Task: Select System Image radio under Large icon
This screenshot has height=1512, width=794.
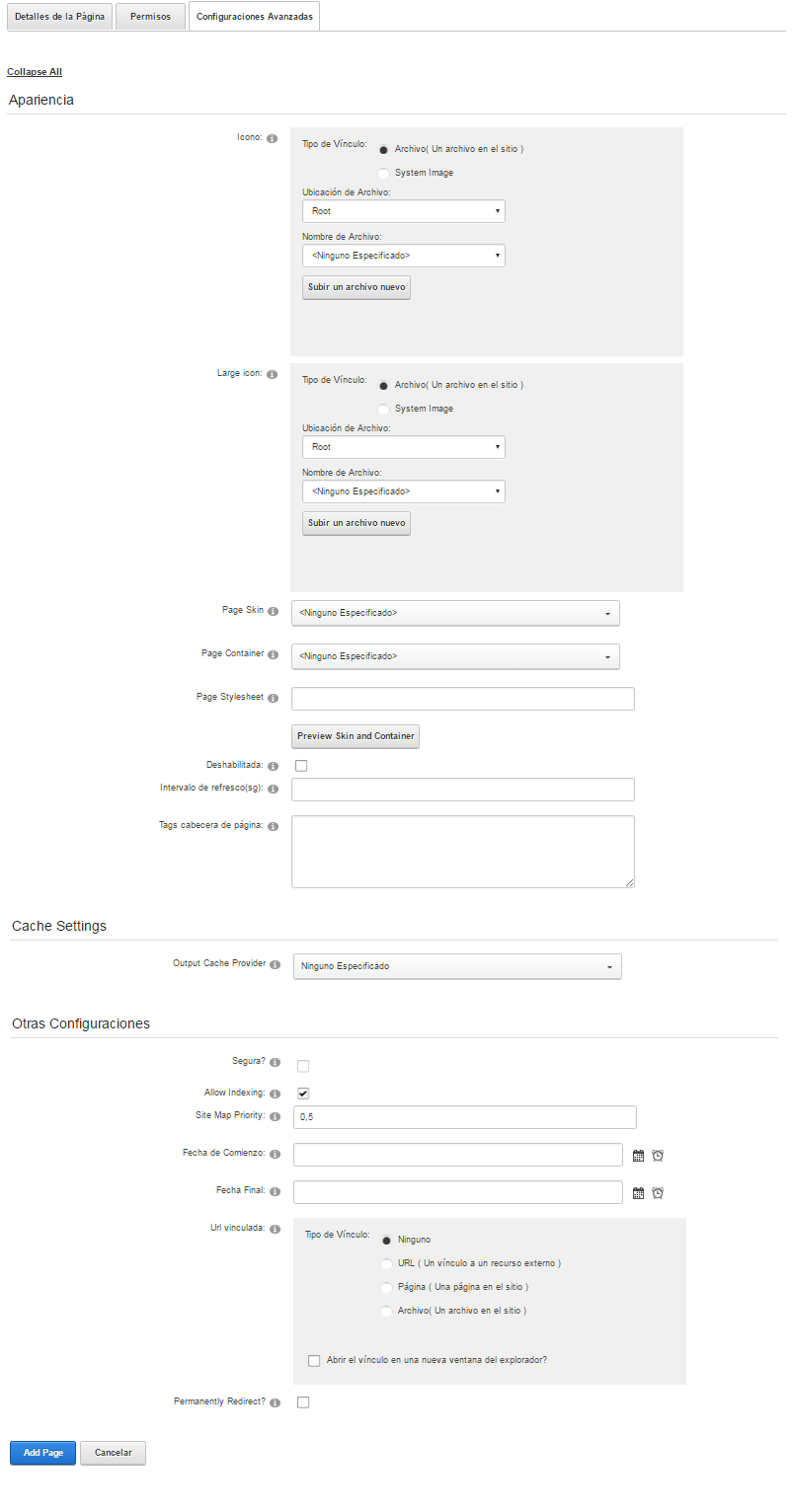Action: point(383,409)
